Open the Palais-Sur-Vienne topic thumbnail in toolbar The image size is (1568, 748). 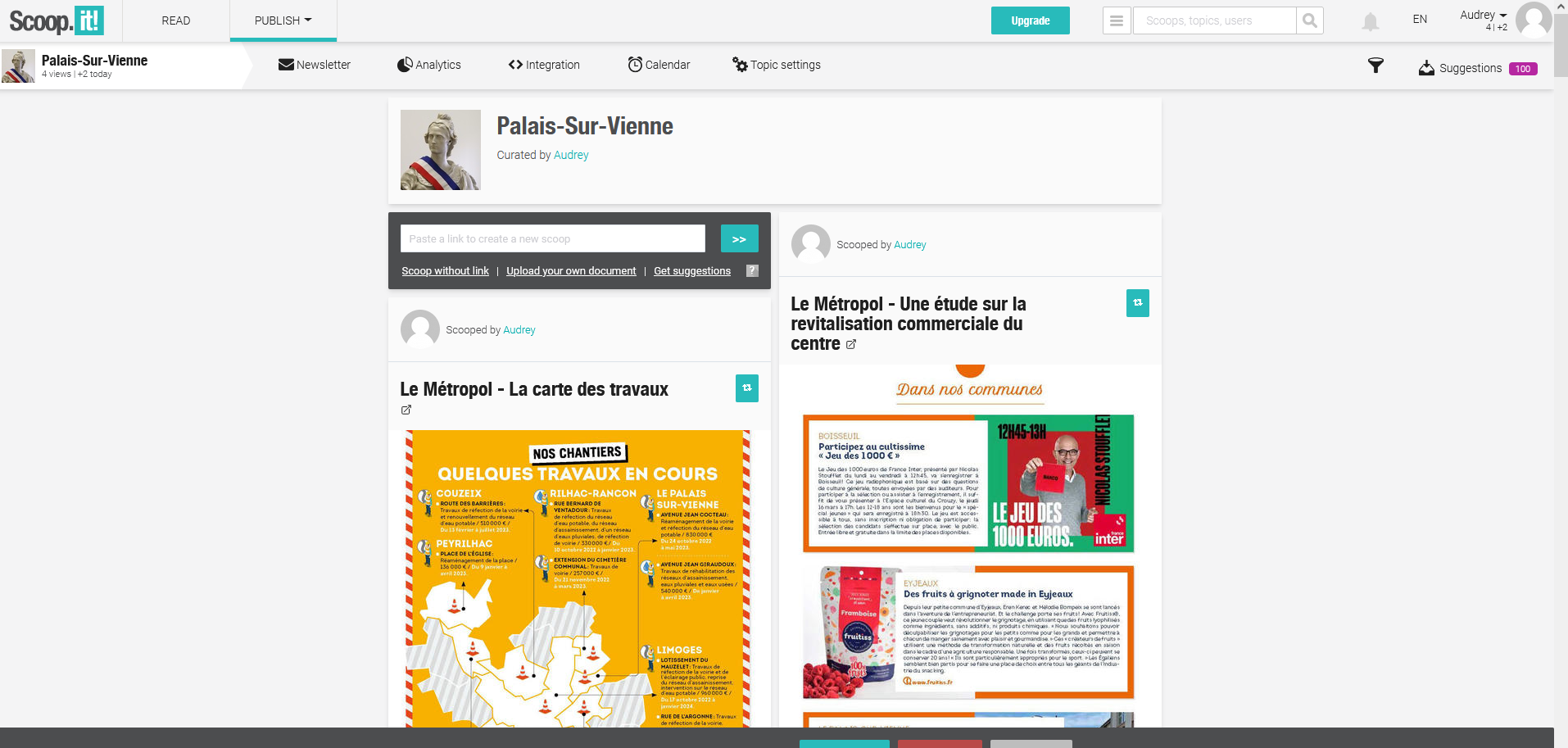[x=18, y=66]
